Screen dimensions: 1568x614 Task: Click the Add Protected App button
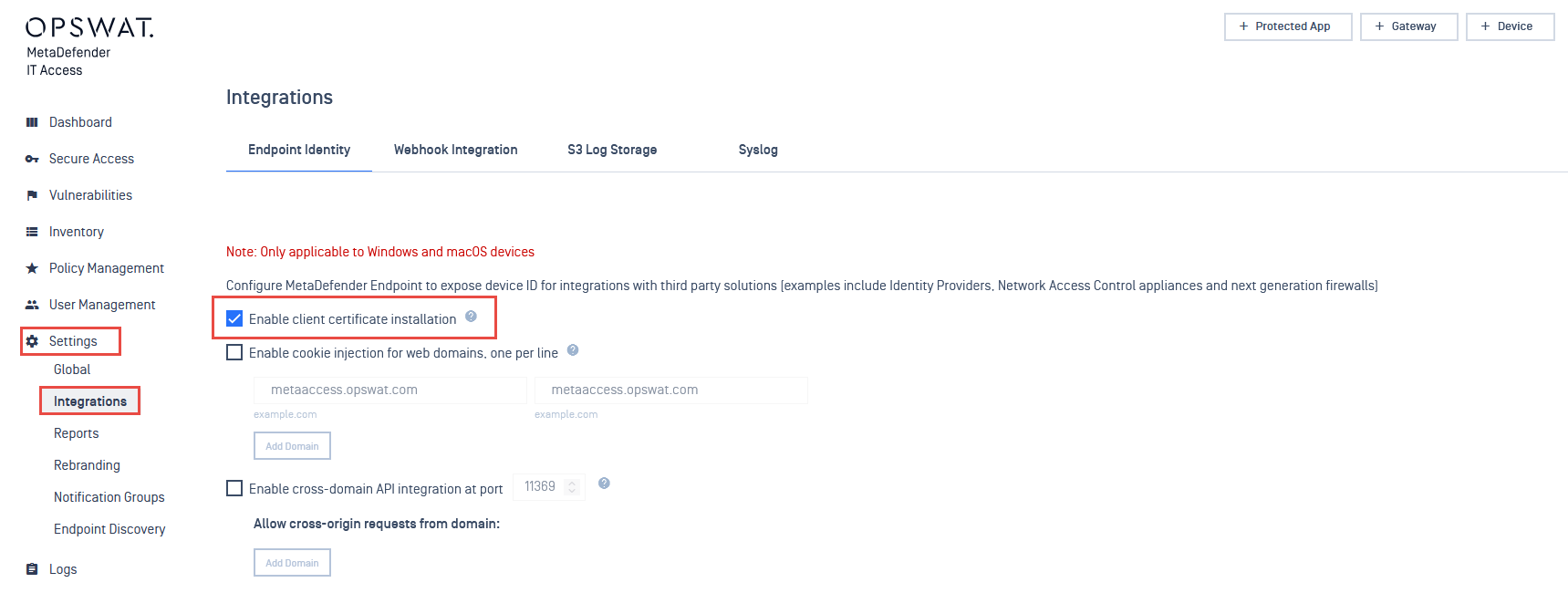pyautogui.click(x=1288, y=26)
